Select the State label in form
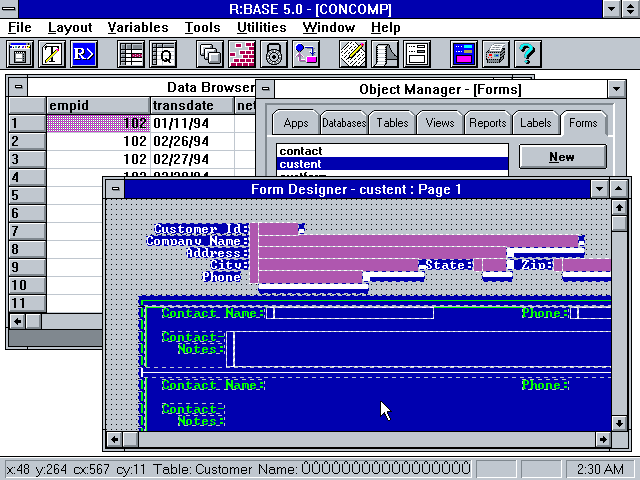Viewport: 640px width, 480px height. point(449,264)
